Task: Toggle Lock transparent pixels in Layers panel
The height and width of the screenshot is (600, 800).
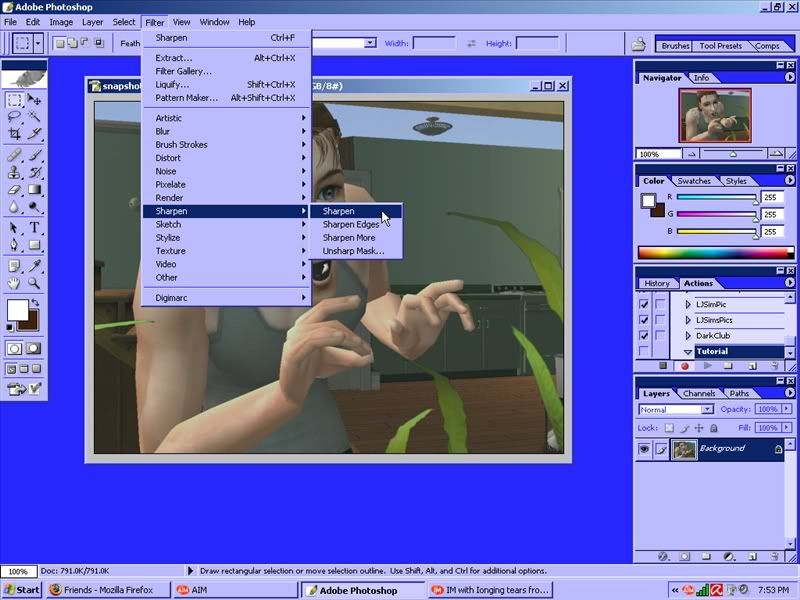Action: point(669,428)
